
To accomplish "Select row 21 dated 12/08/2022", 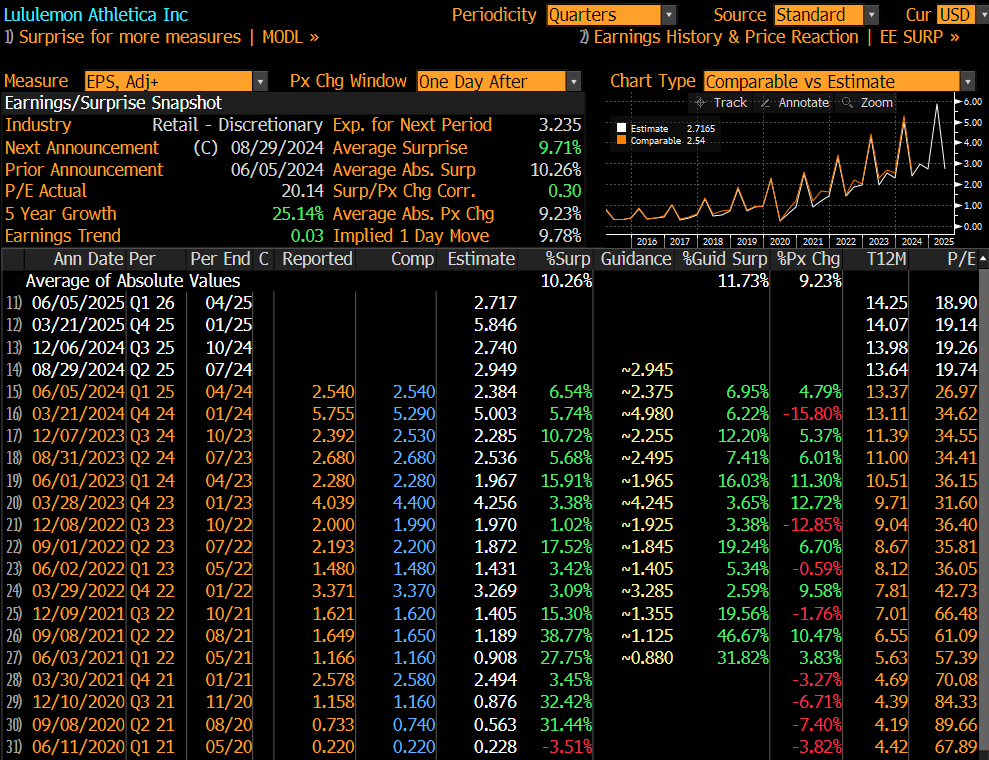I will (x=491, y=525).
